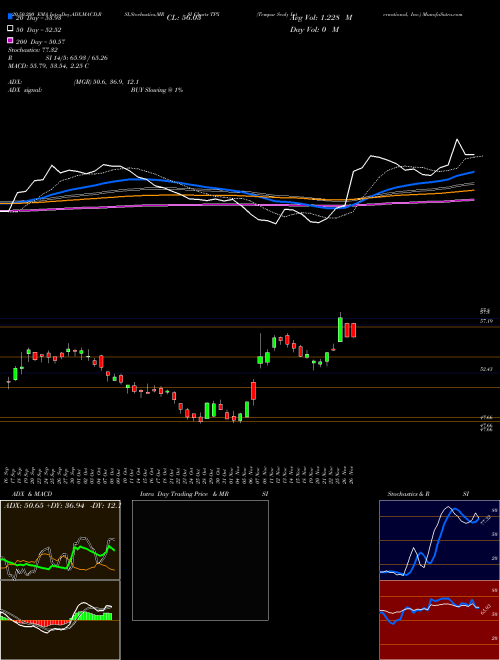Viewport: 500px width, 660px height.
Task: Click the 'SI 14/3' RSI values line
Action: coord(77,58)
